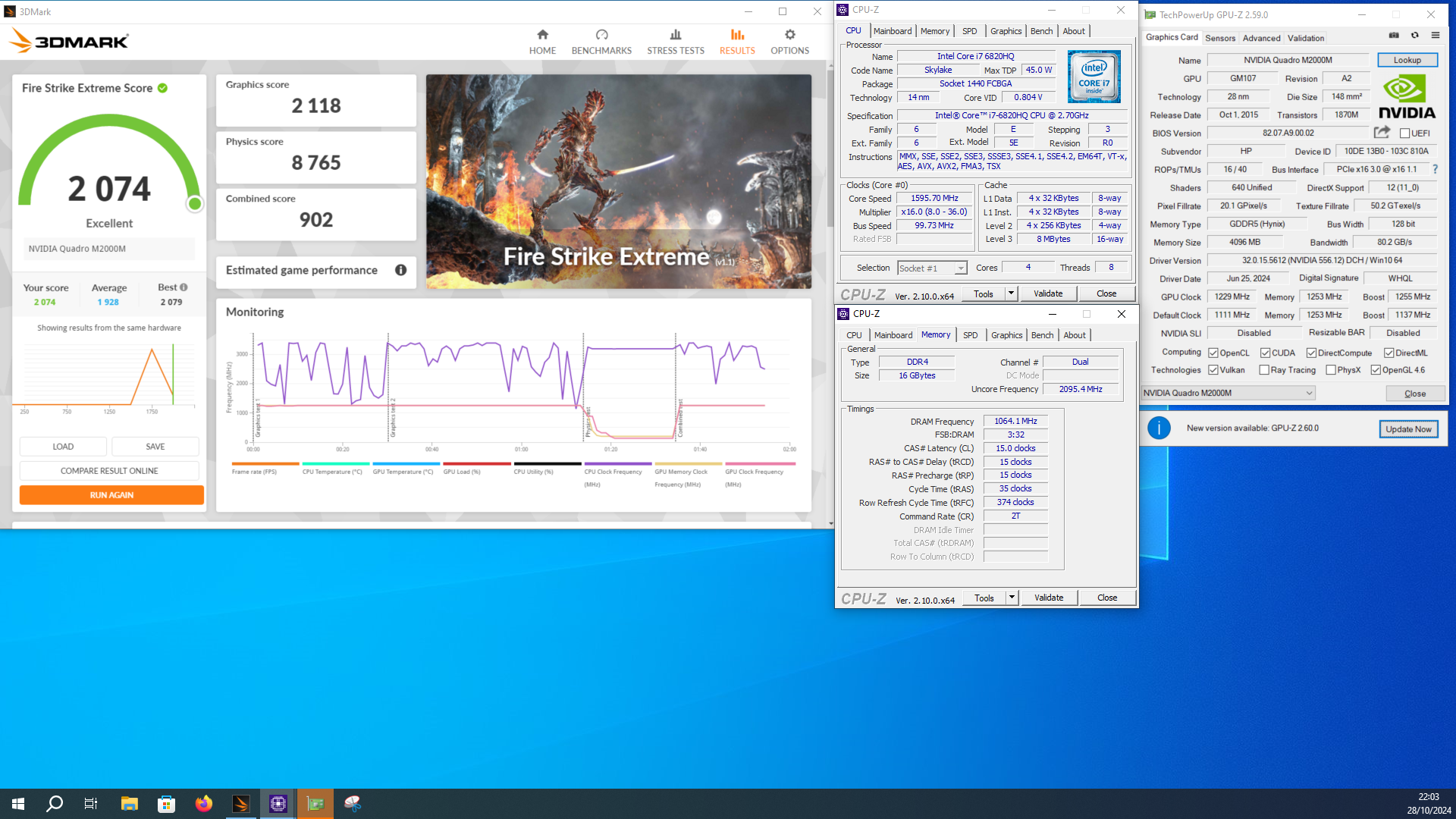Open the Benchmarks section in 3DMark
The width and height of the screenshot is (1456, 819).
point(601,42)
